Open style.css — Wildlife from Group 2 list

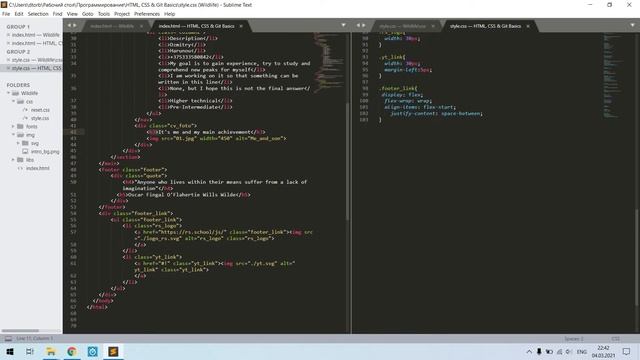point(37,60)
